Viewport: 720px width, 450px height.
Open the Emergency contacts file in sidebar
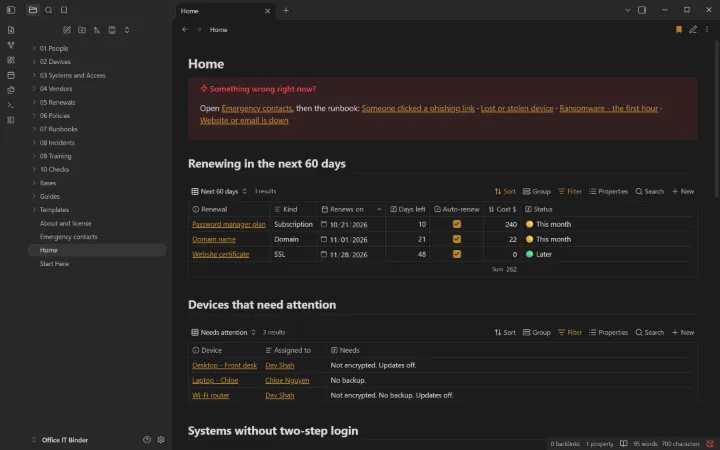point(68,236)
